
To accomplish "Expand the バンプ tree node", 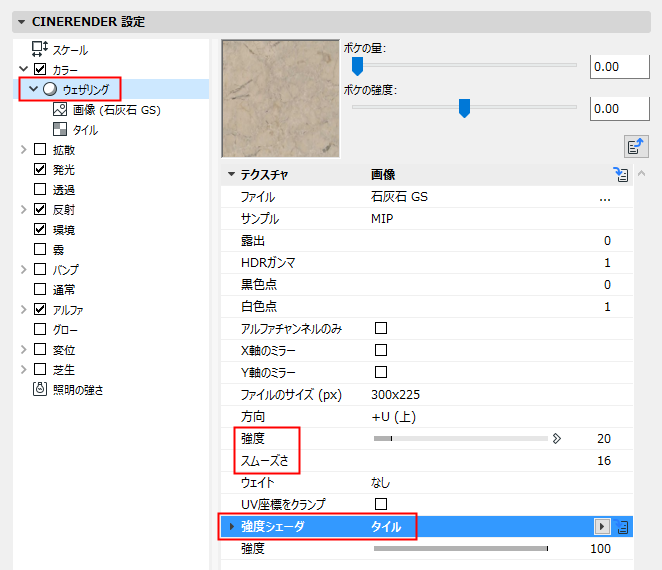I will tap(24, 269).
